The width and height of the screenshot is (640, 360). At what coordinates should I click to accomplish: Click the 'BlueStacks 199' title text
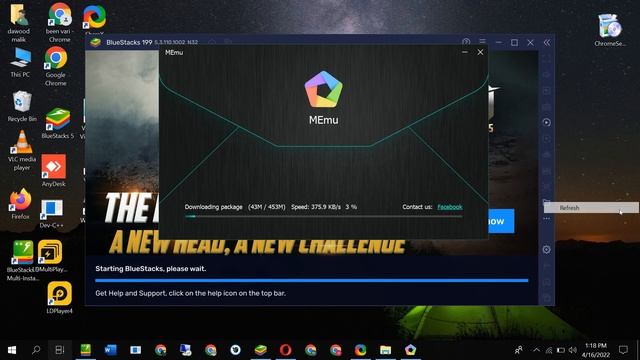[x=129, y=42]
